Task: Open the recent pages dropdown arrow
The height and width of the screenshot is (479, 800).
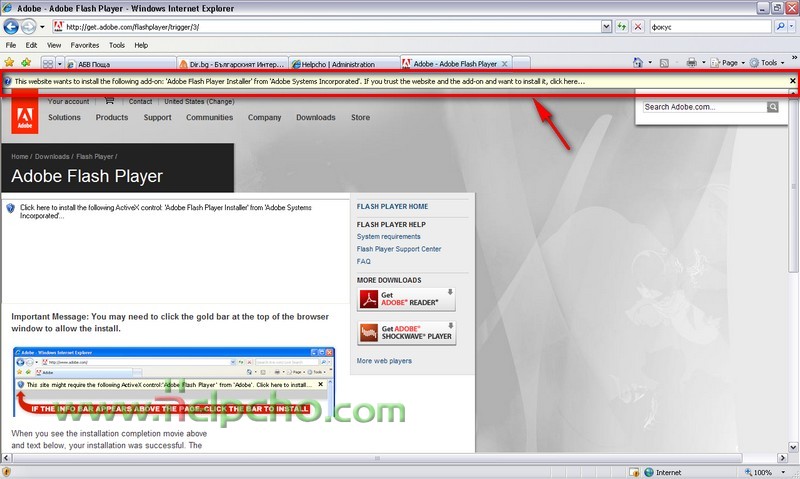Action: (42, 27)
